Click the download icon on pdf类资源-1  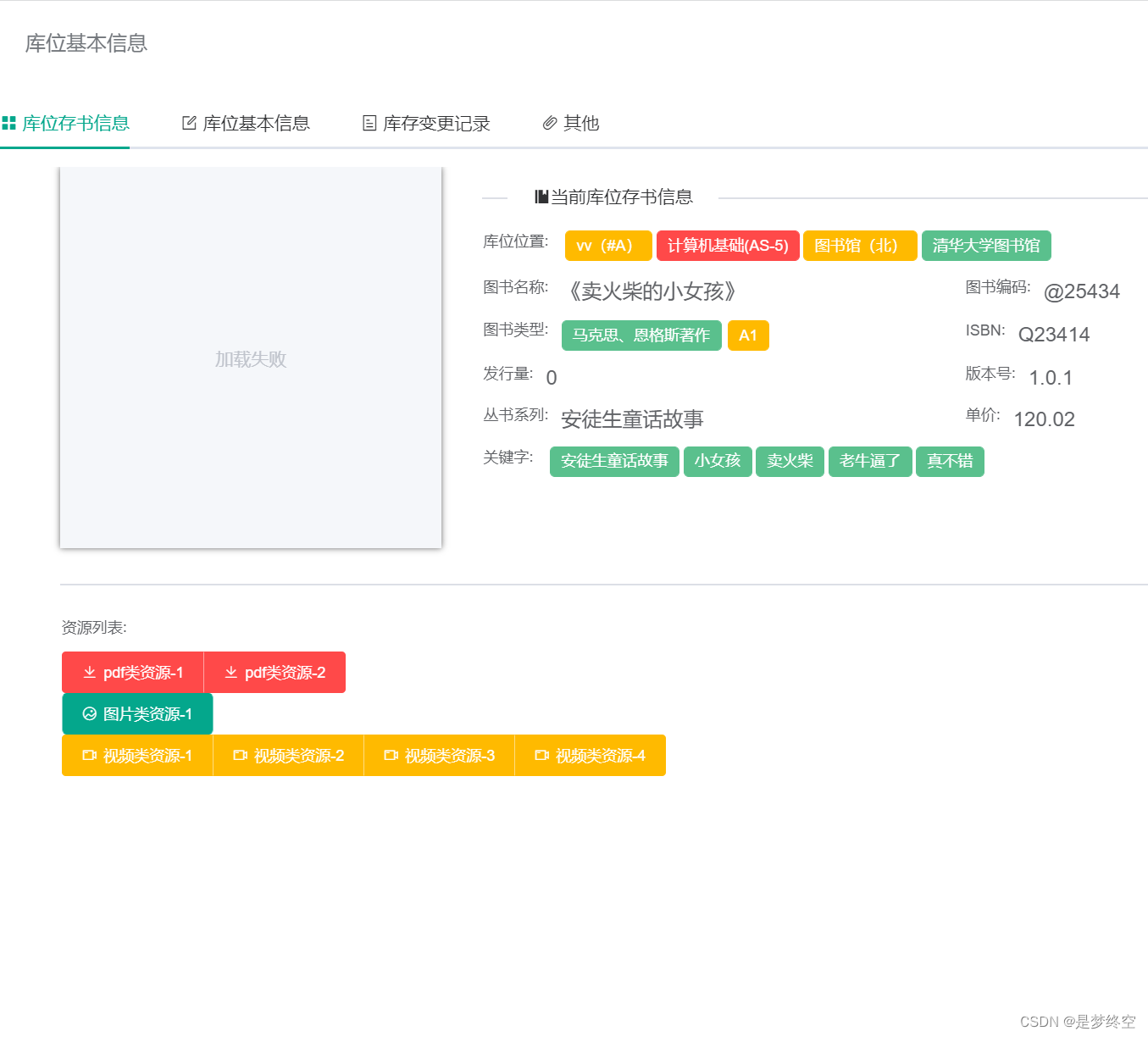point(89,672)
